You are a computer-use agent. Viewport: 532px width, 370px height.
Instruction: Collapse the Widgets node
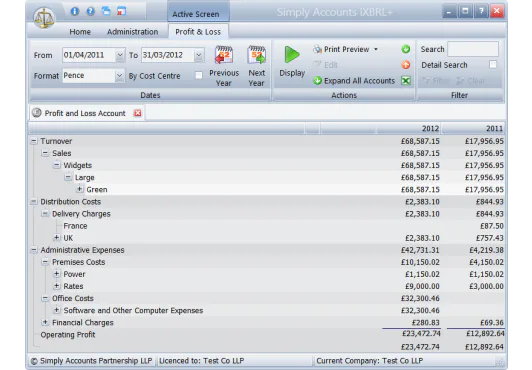tap(57, 165)
